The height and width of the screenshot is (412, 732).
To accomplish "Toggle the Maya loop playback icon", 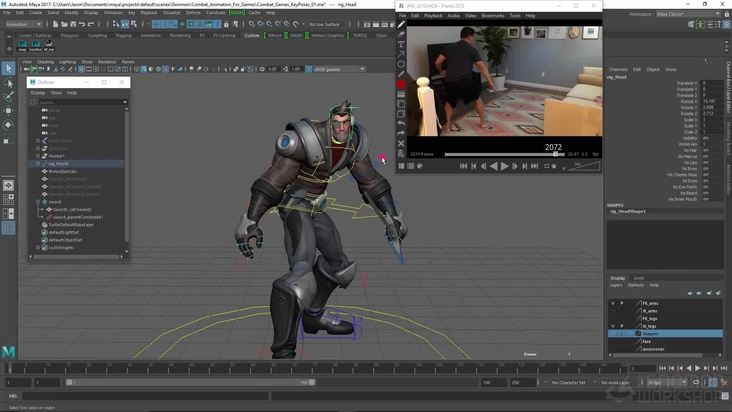I will point(696,382).
